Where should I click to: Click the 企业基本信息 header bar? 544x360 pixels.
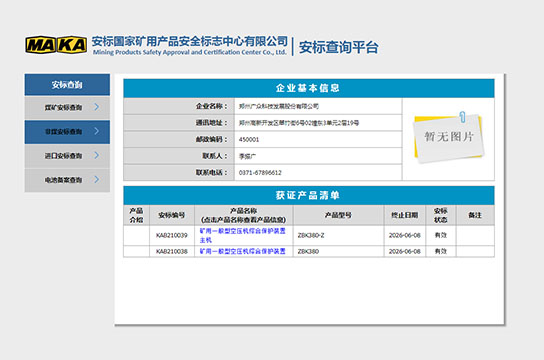pos(309,88)
